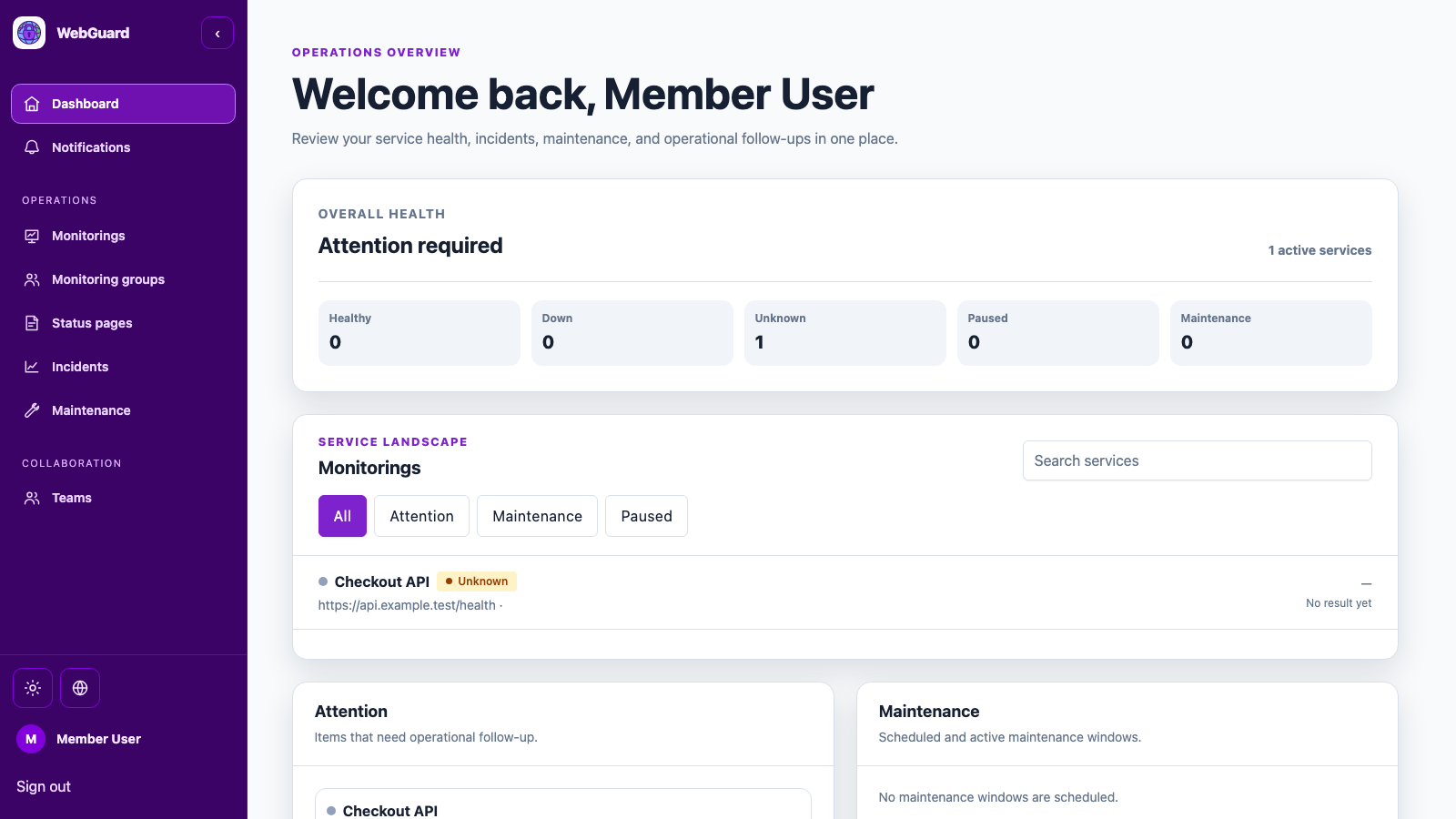Click the 'Attention required' heading
This screenshot has height=819, width=1456.
pyautogui.click(x=410, y=246)
